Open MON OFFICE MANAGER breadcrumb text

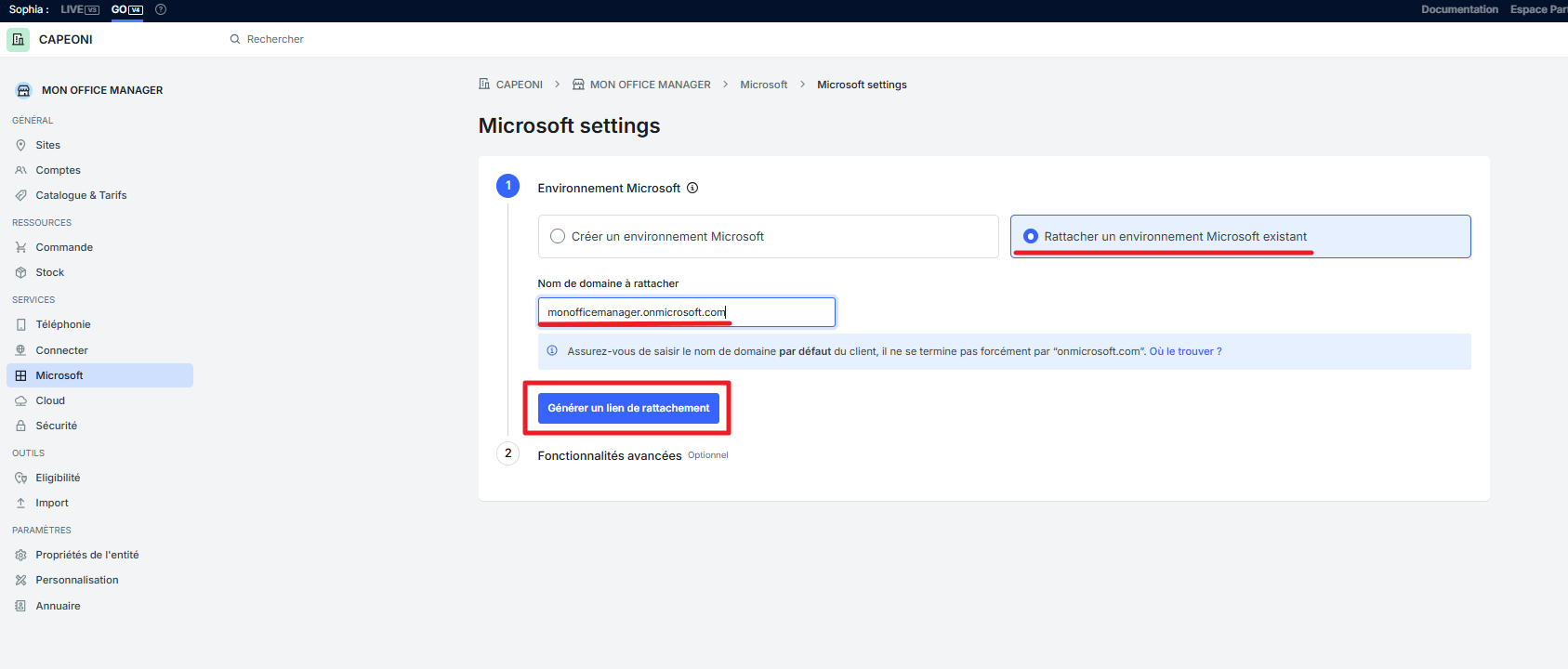pyautogui.click(x=651, y=85)
